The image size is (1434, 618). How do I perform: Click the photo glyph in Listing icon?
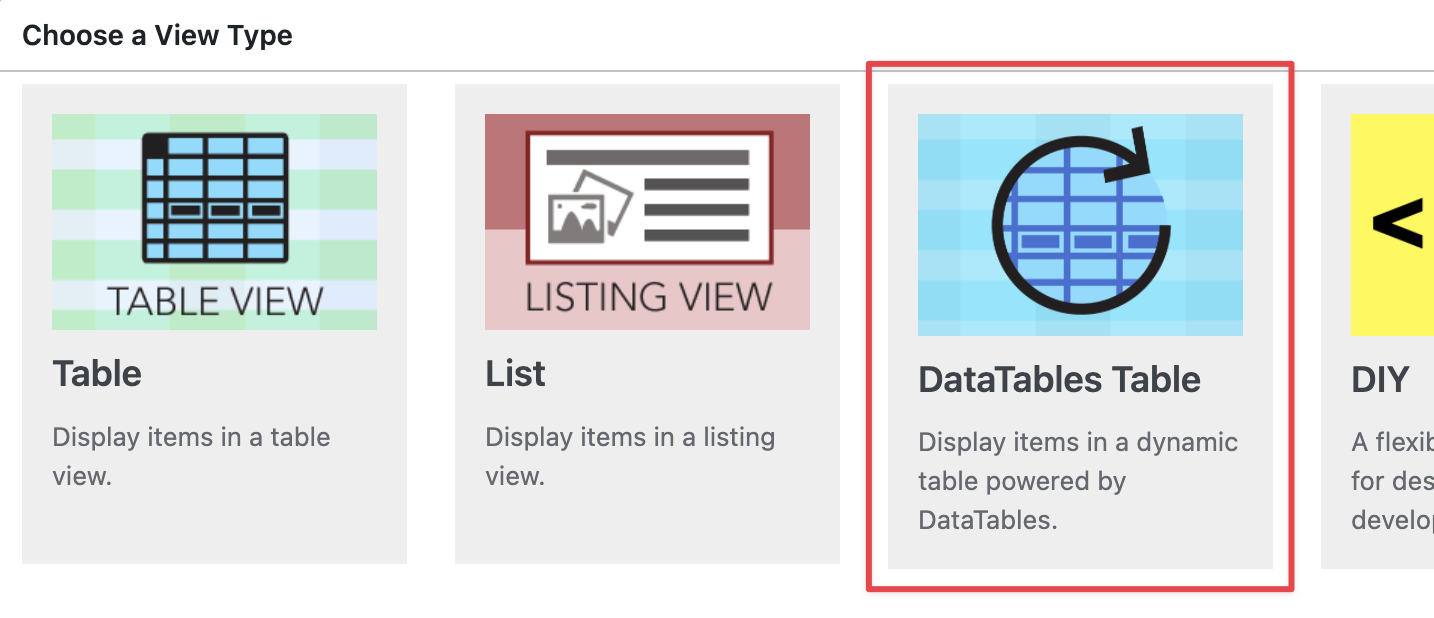tap(590, 212)
